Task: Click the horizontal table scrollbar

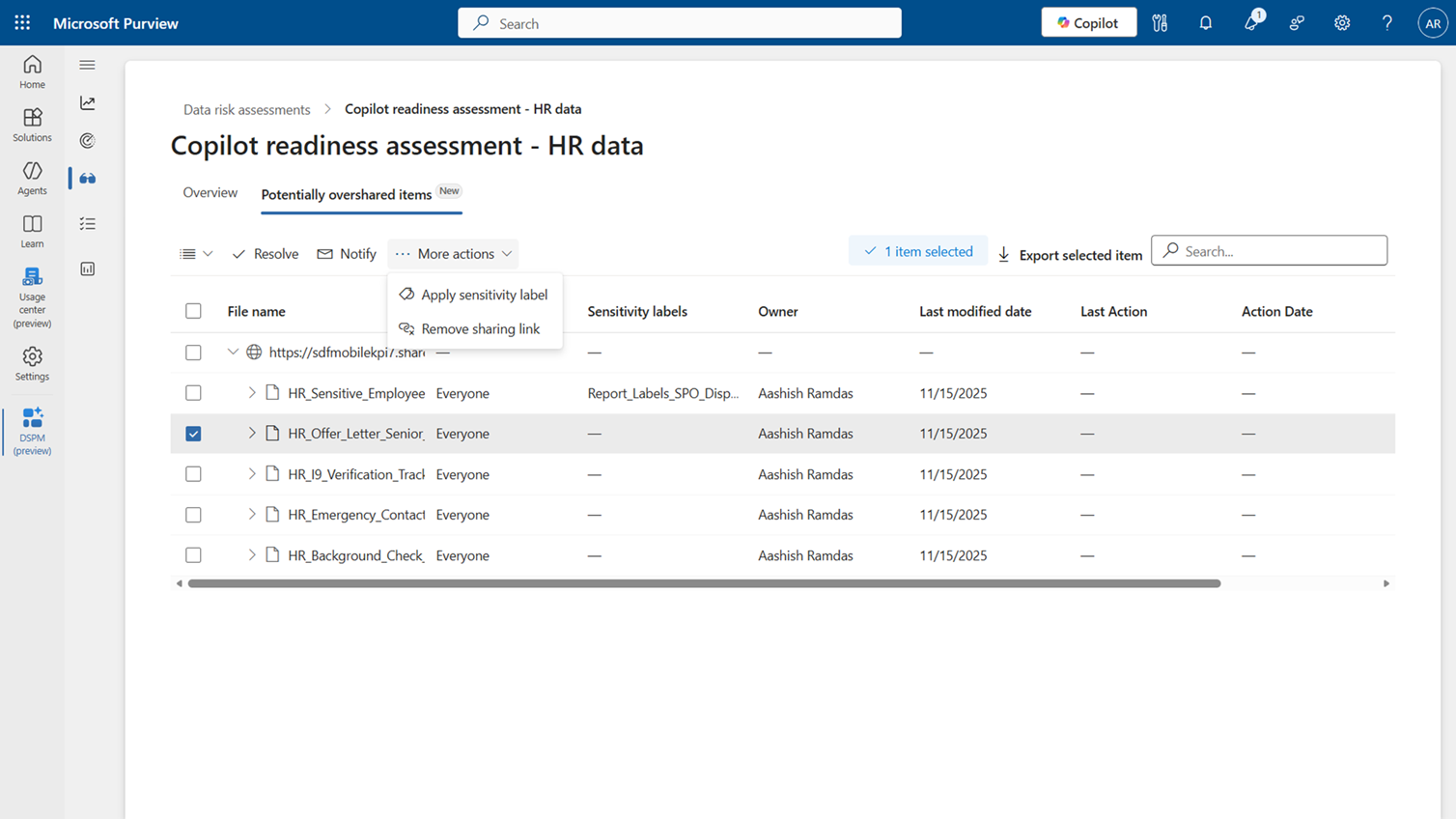Action: [704, 583]
